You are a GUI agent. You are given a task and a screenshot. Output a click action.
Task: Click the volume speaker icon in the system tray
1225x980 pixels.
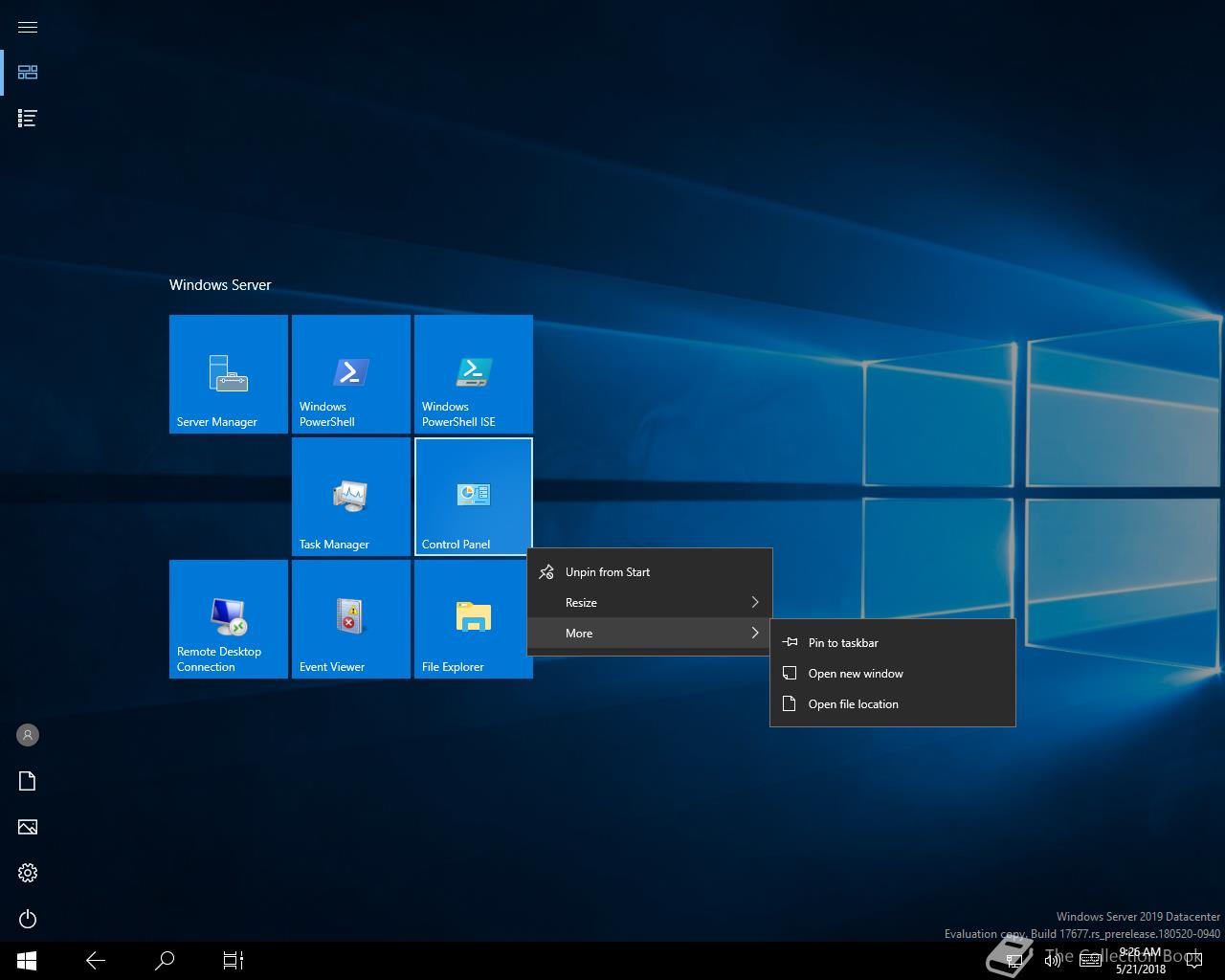(x=1052, y=961)
